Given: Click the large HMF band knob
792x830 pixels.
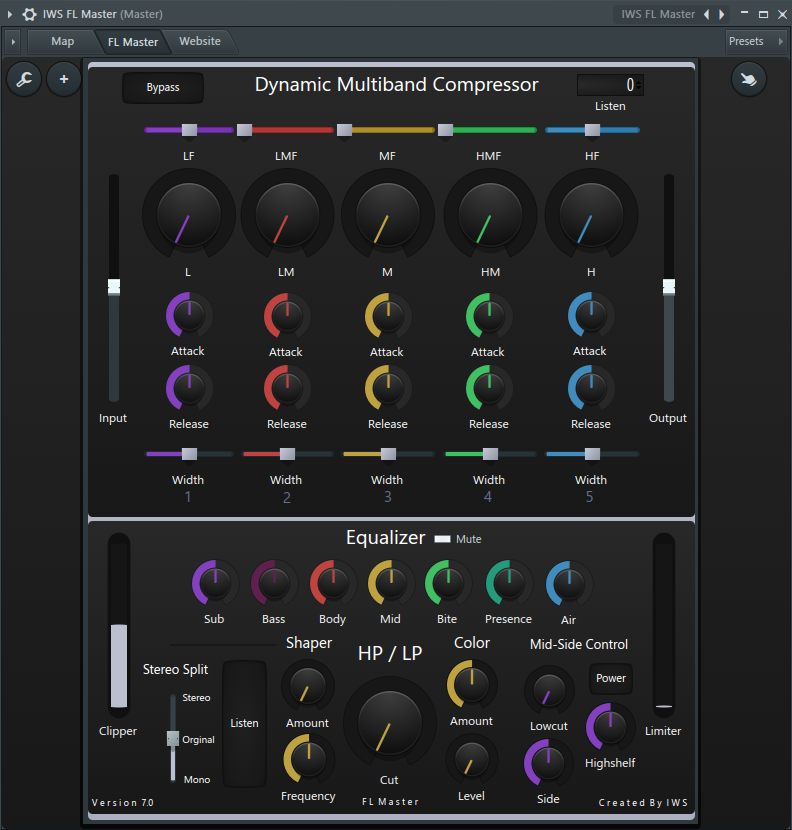Looking at the screenshot, I should 490,214.
